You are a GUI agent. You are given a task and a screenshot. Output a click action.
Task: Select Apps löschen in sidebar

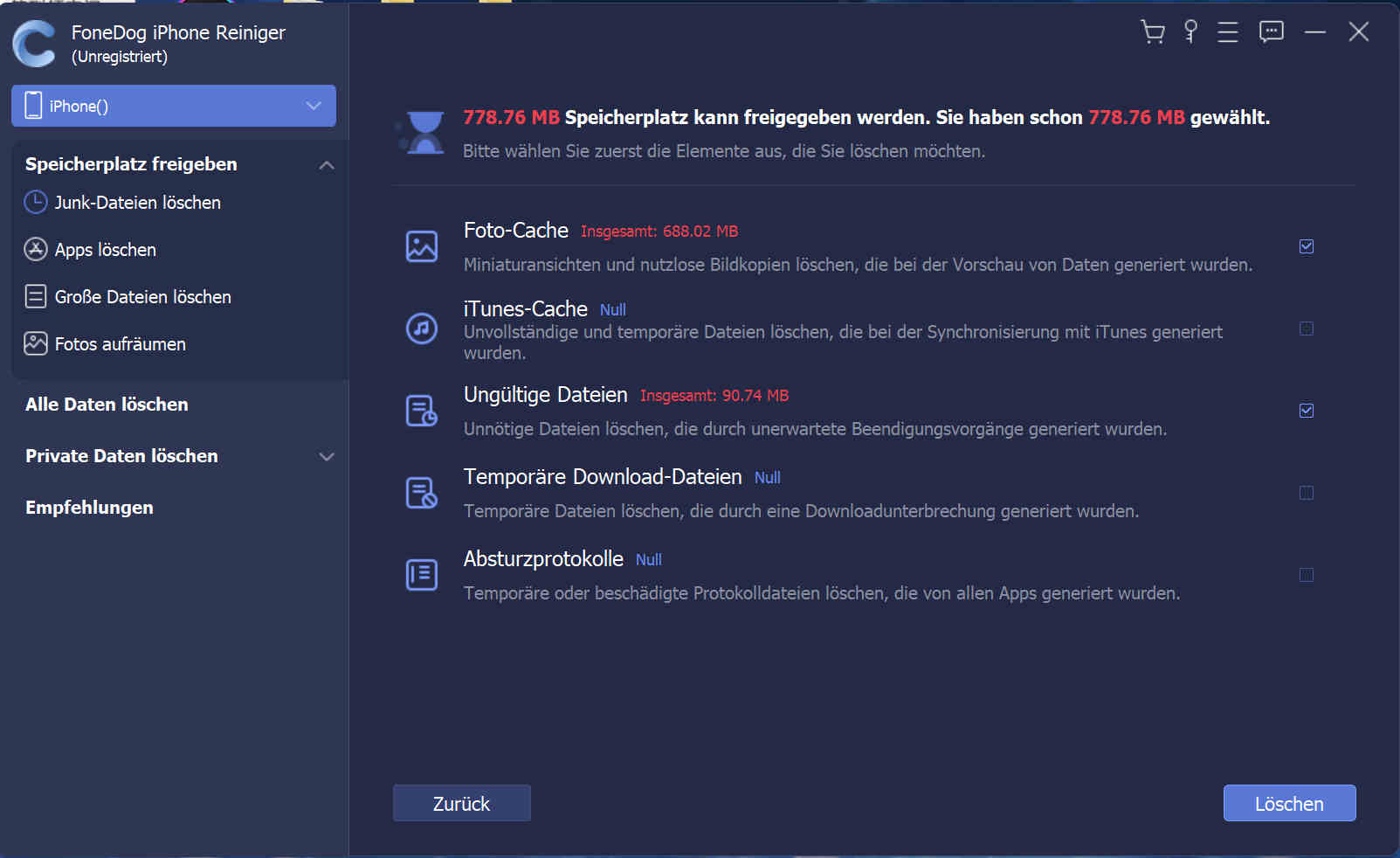click(105, 250)
